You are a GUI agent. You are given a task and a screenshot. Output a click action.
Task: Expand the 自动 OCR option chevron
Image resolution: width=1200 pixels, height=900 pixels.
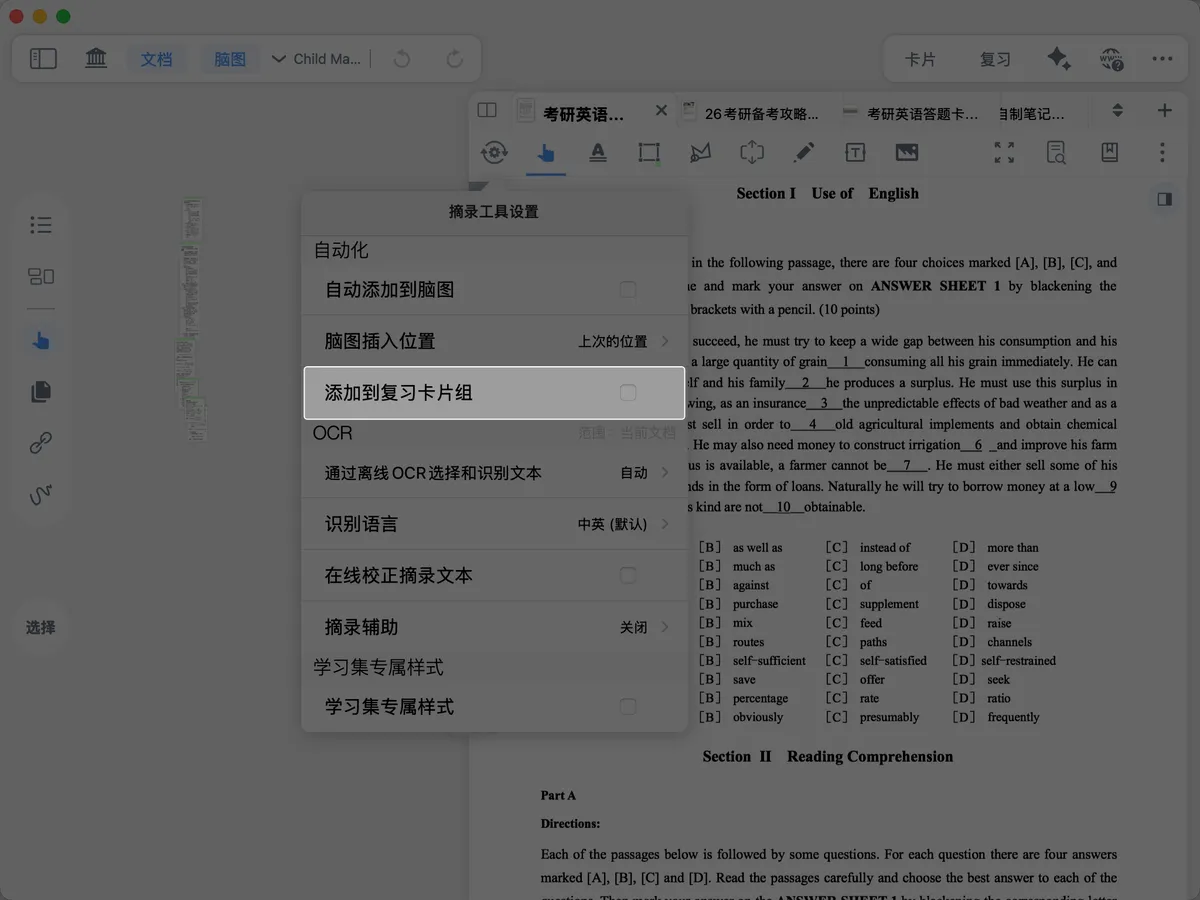click(665, 472)
